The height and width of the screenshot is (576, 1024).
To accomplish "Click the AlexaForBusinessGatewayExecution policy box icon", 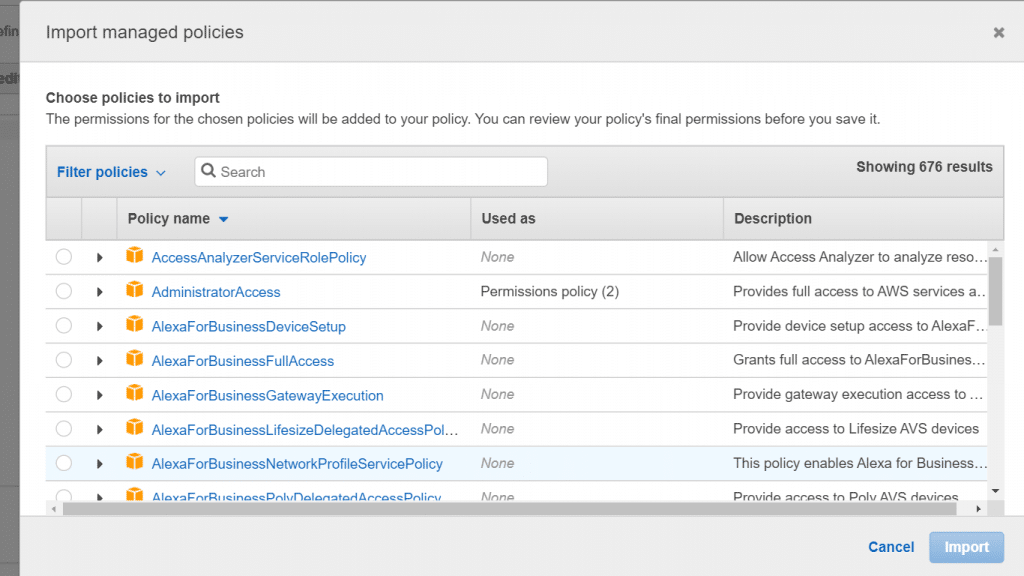I will (135, 392).
